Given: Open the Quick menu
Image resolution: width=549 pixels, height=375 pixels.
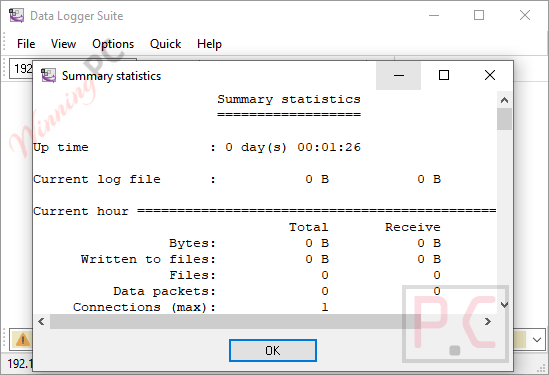Looking at the screenshot, I should (x=165, y=44).
